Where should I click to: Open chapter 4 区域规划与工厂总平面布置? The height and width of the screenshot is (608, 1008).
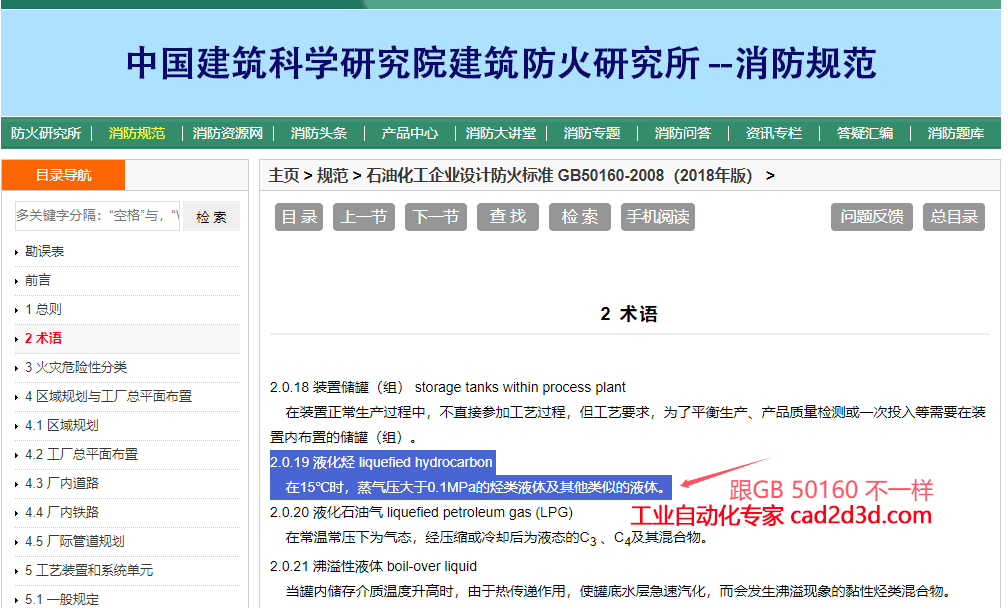pyautogui.click(x=109, y=396)
